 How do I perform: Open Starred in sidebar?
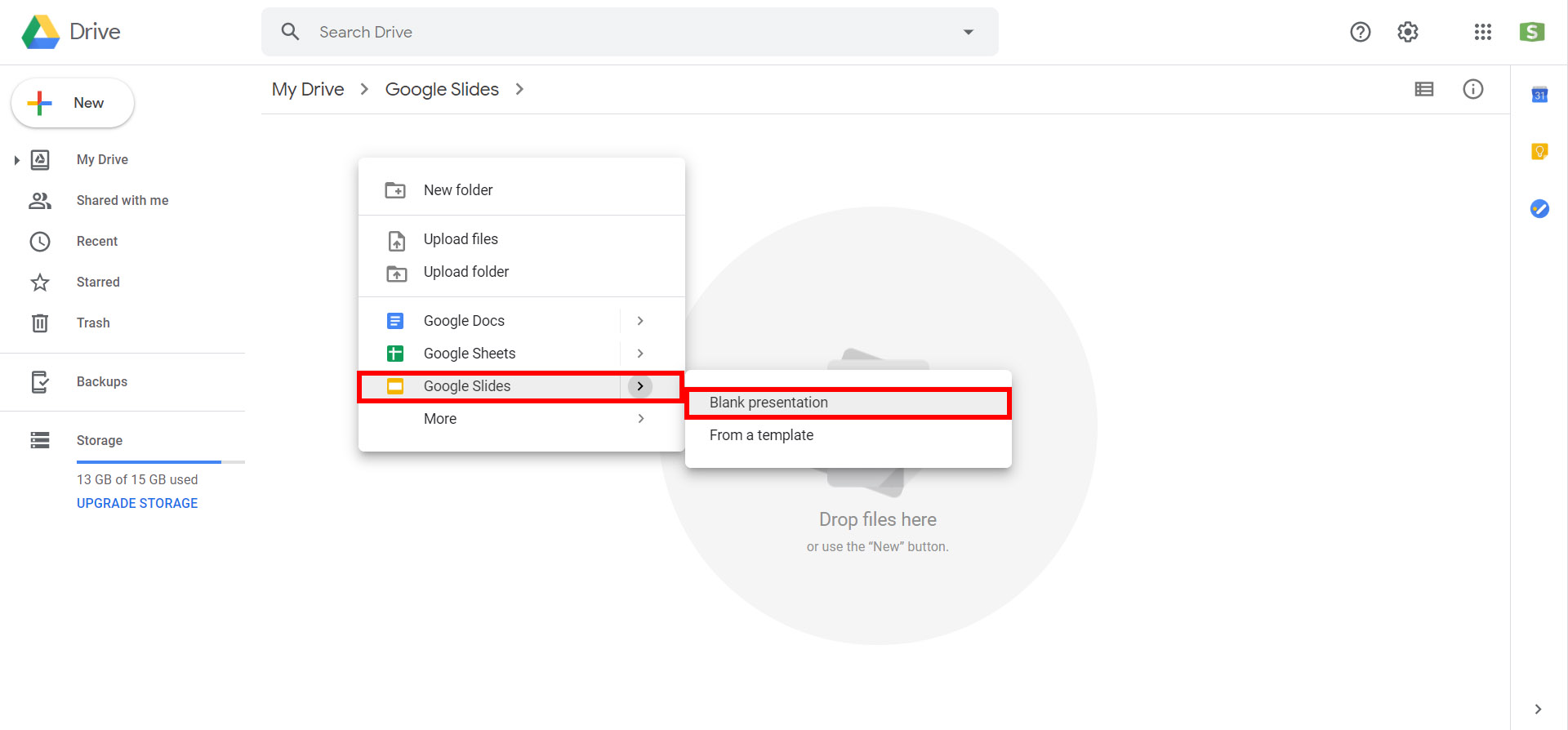coord(98,283)
